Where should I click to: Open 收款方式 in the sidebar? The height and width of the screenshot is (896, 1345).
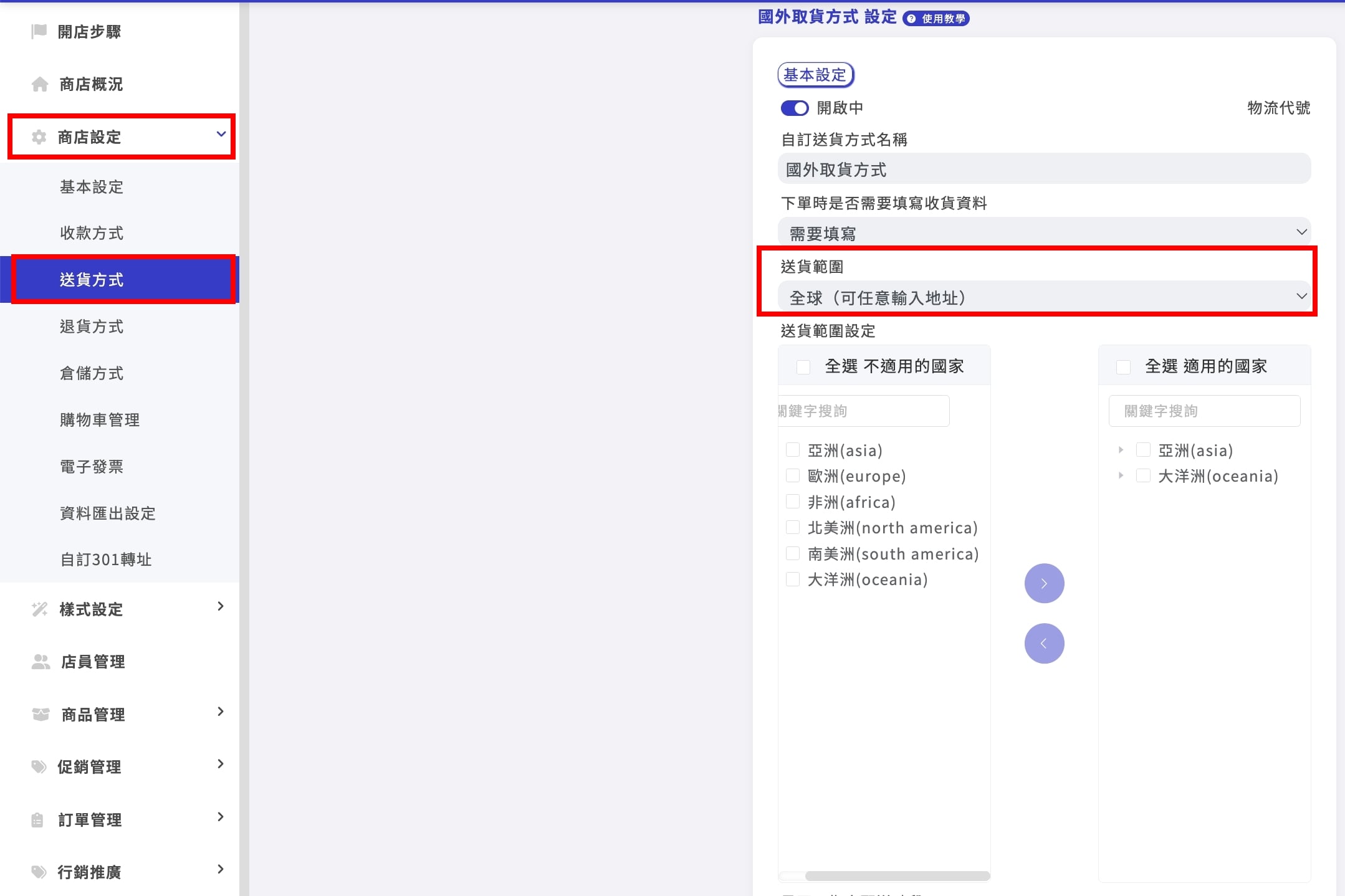click(92, 233)
